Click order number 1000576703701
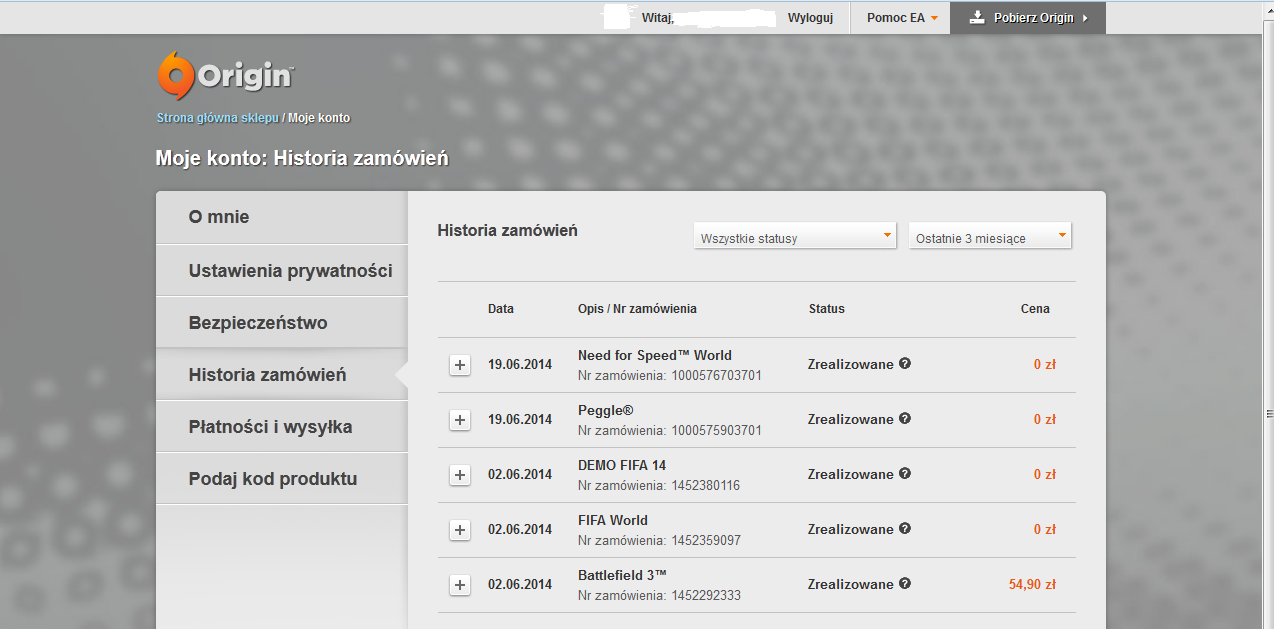This screenshot has height=629, width=1274. click(x=716, y=376)
